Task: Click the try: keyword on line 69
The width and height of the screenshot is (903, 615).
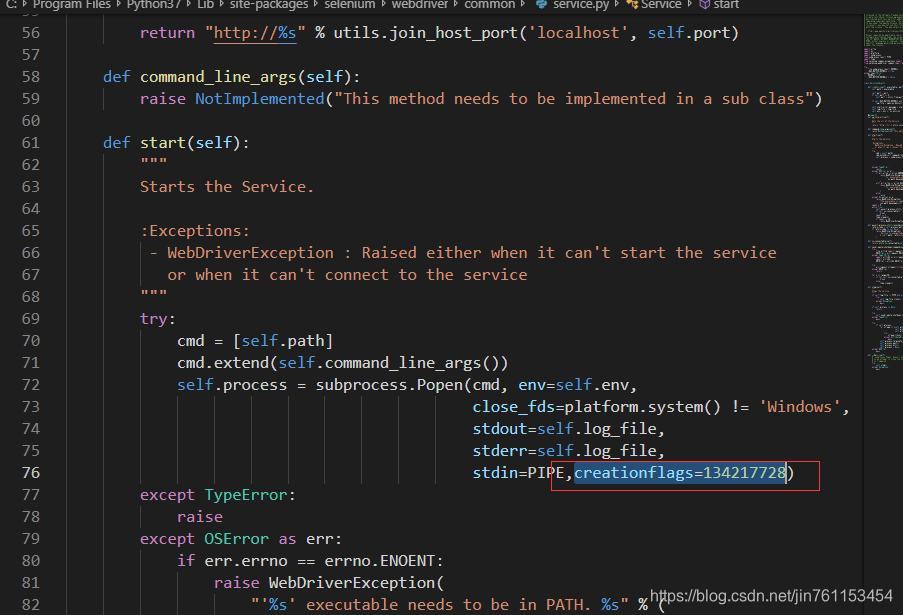Action: [158, 319]
